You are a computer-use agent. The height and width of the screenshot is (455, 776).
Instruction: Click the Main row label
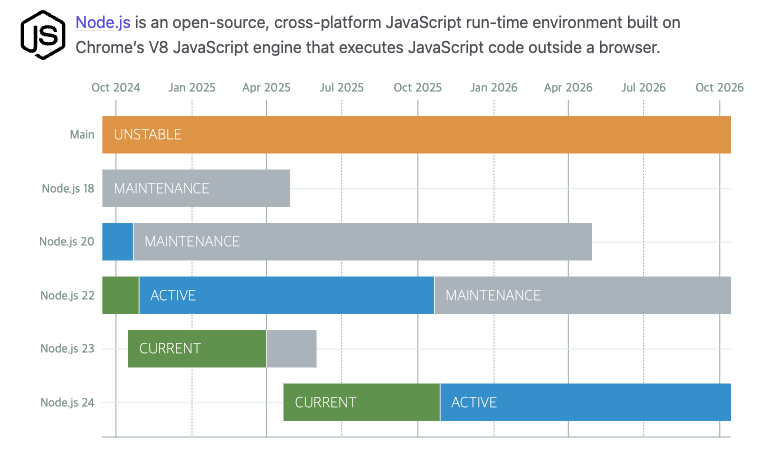tap(82, 135)
